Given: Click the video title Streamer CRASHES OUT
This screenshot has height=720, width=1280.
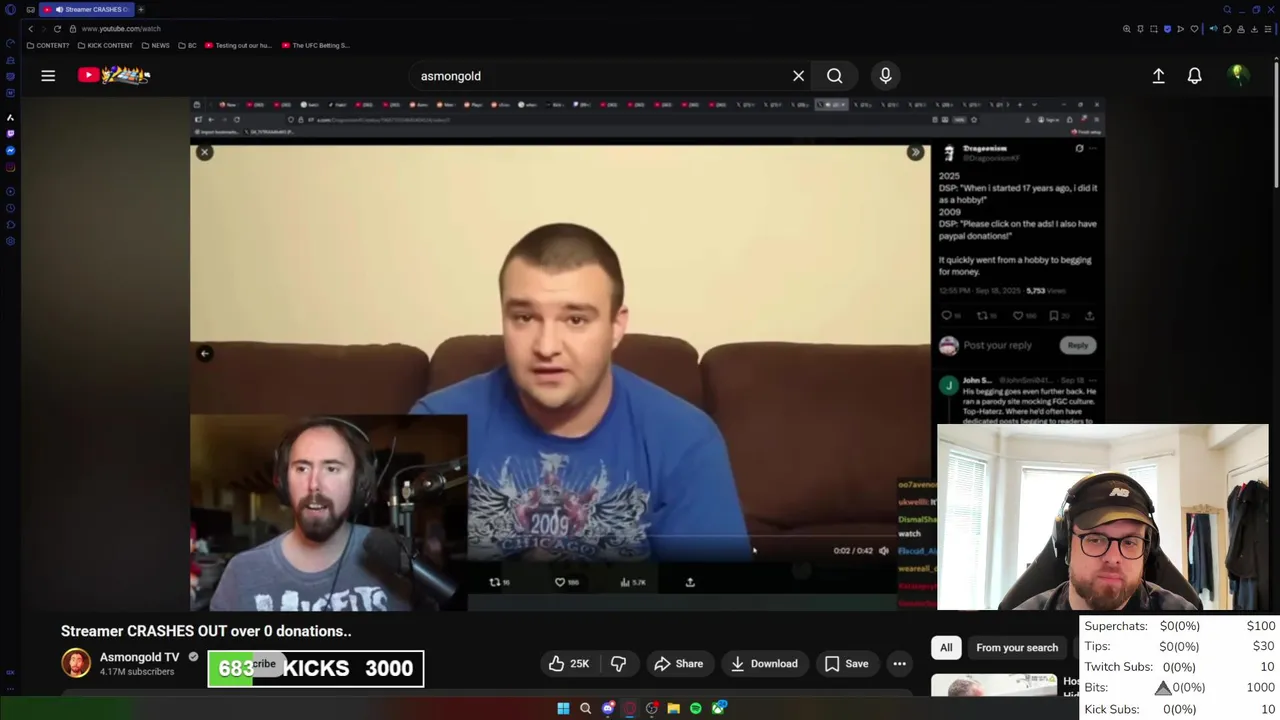Looking at the screenshot, I should 206,631.
